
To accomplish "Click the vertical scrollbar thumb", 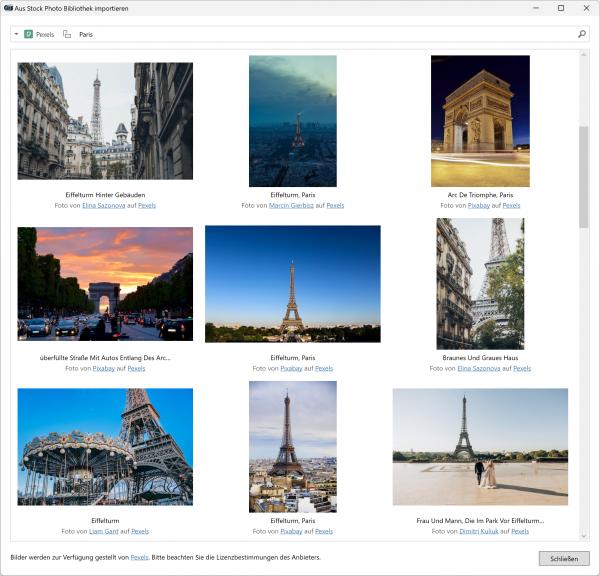I will click(584, 175).
